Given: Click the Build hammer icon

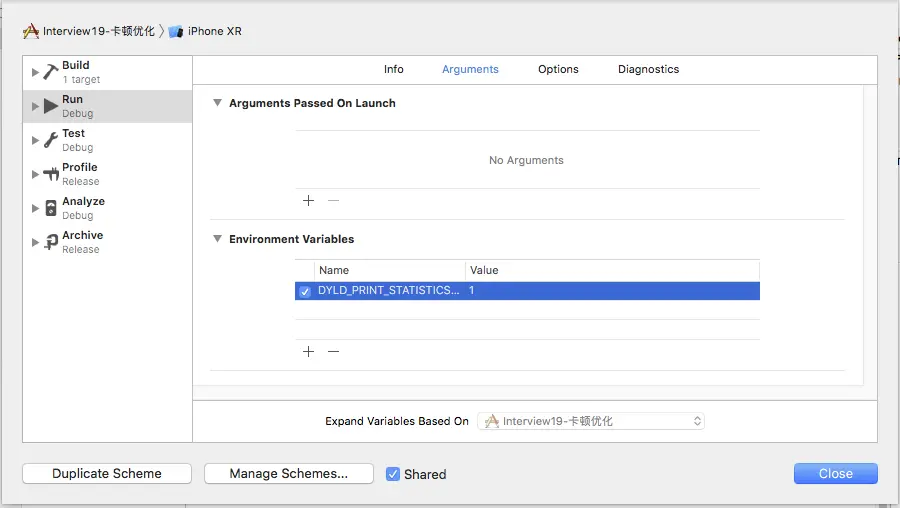Looking at the screenshot, I should tap(51, 72).
